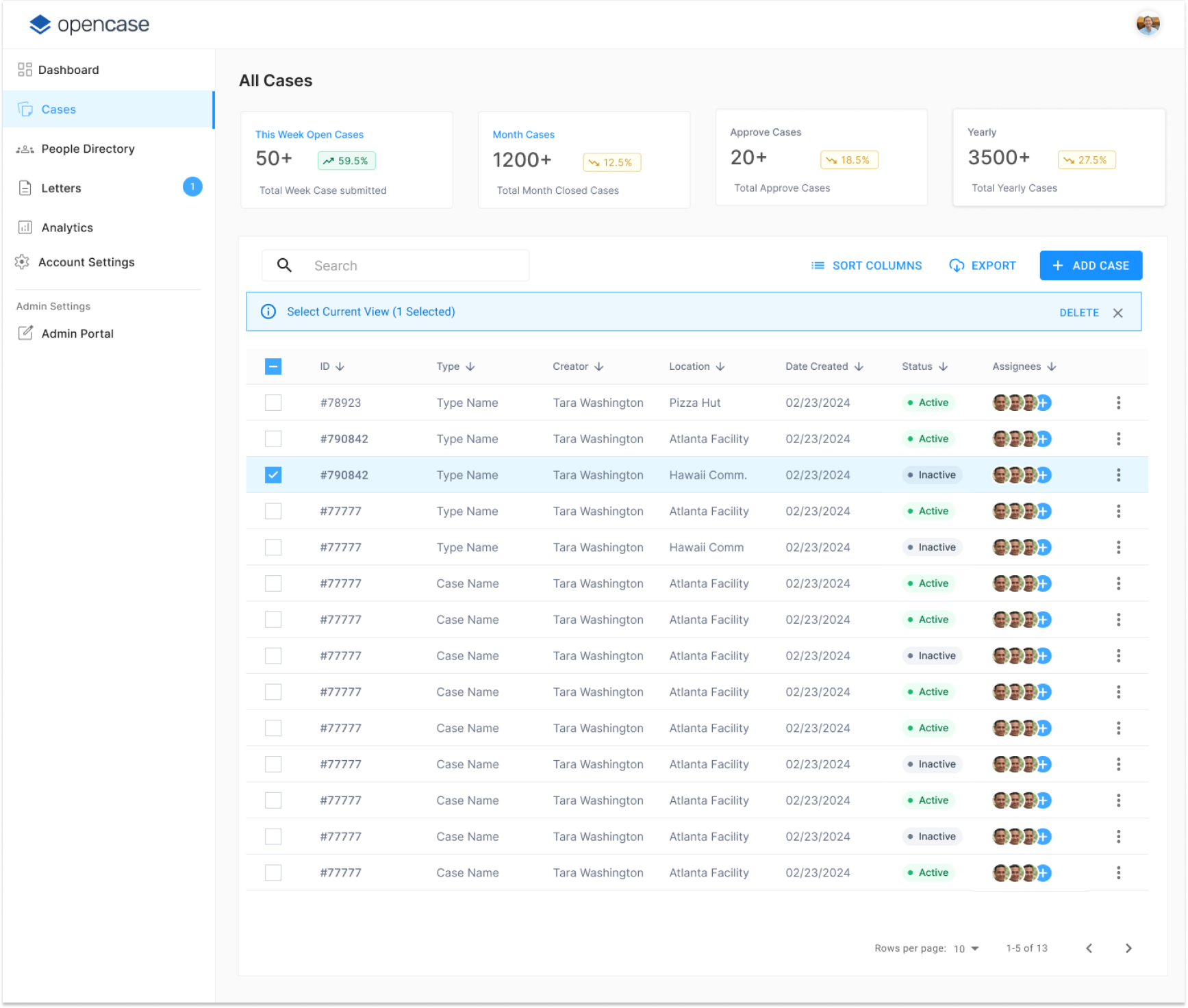1188x1008 pixels.
Task: Click the Dashboard grid icon
Action: pyautogui.click(x=25, y=70)
